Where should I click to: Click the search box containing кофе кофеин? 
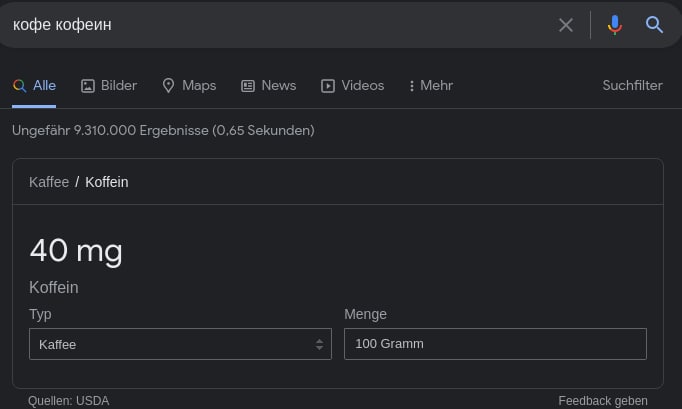point(278,25)
